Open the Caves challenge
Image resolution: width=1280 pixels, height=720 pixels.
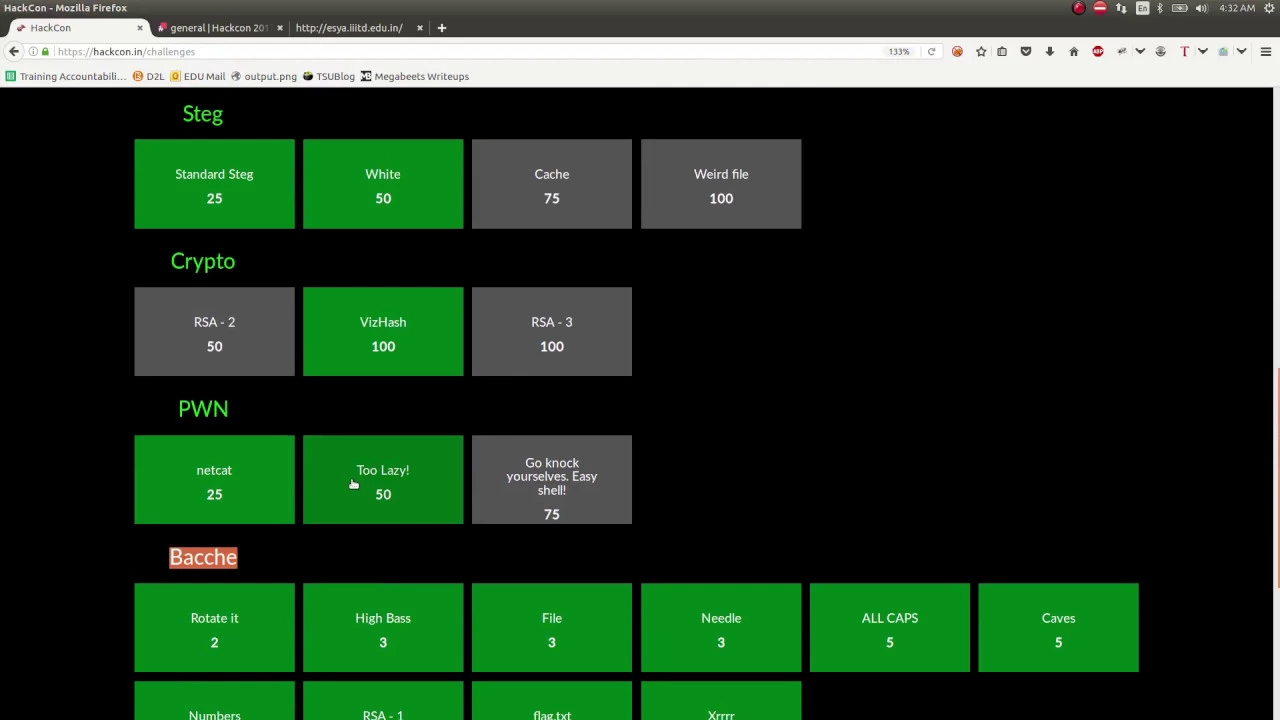click(x=1058, y=628)
